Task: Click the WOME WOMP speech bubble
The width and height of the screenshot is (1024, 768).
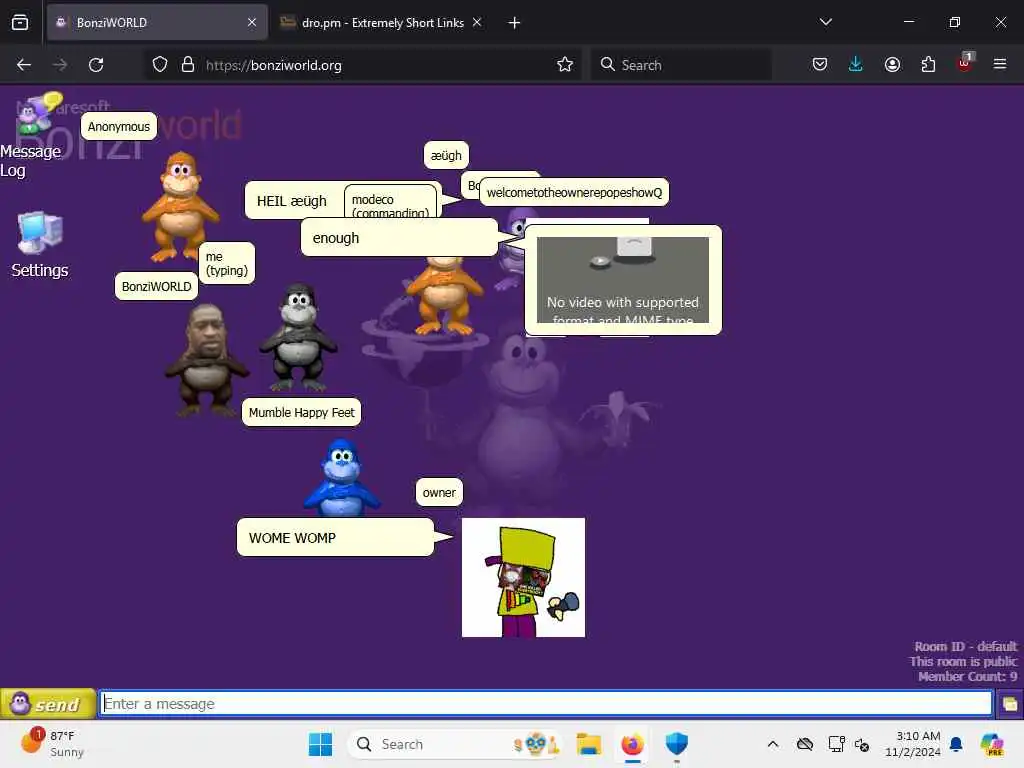Action: tap(335, 538)
